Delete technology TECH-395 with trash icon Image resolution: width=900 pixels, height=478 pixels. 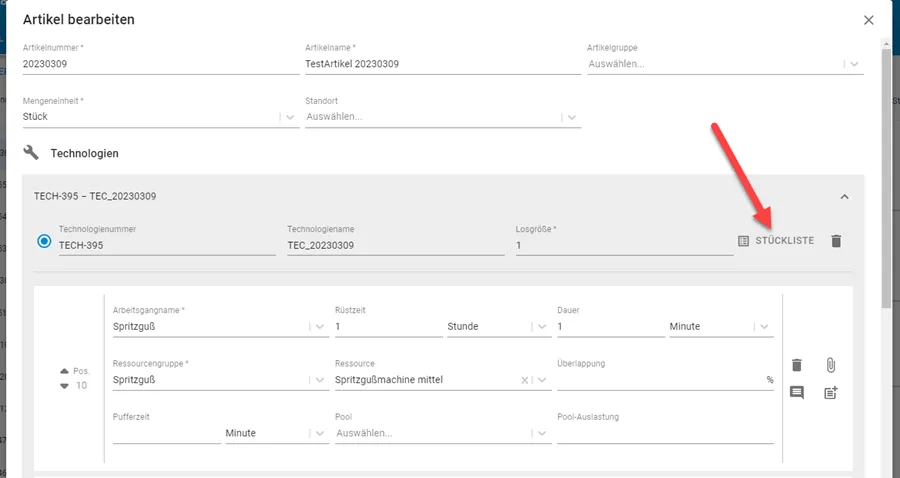coord(836,241)
